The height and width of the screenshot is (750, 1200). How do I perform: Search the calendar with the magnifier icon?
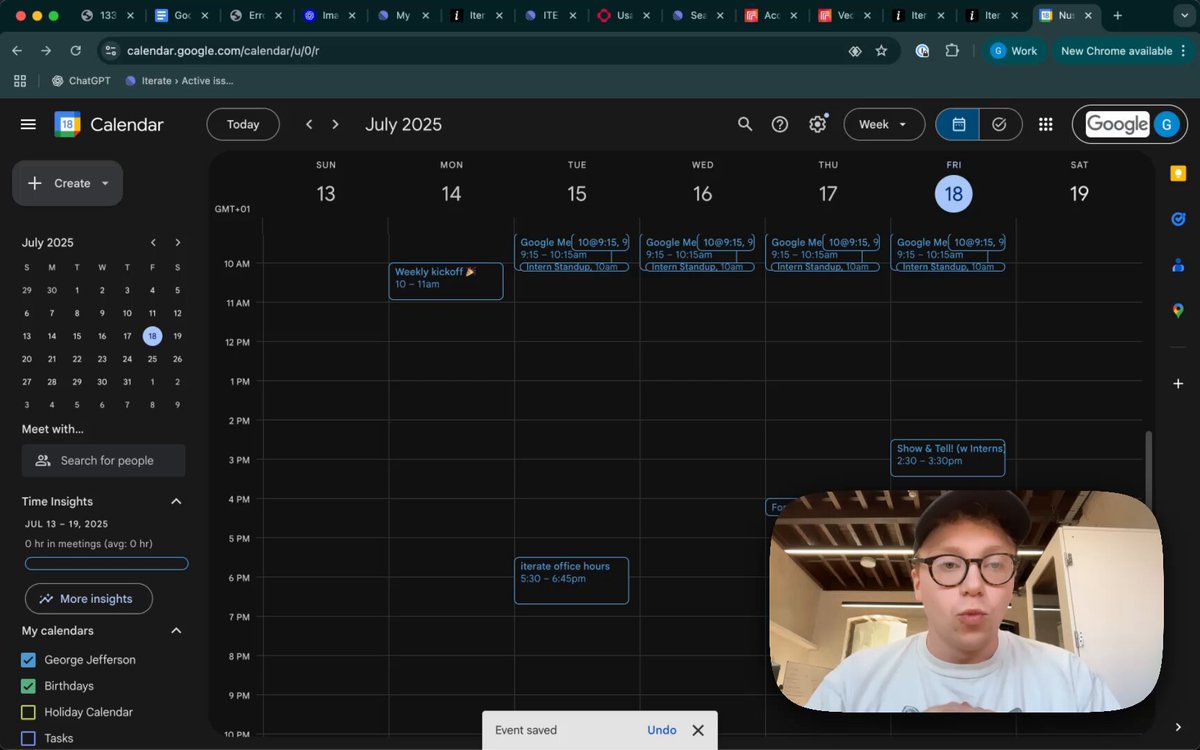(x=745, y=124)
